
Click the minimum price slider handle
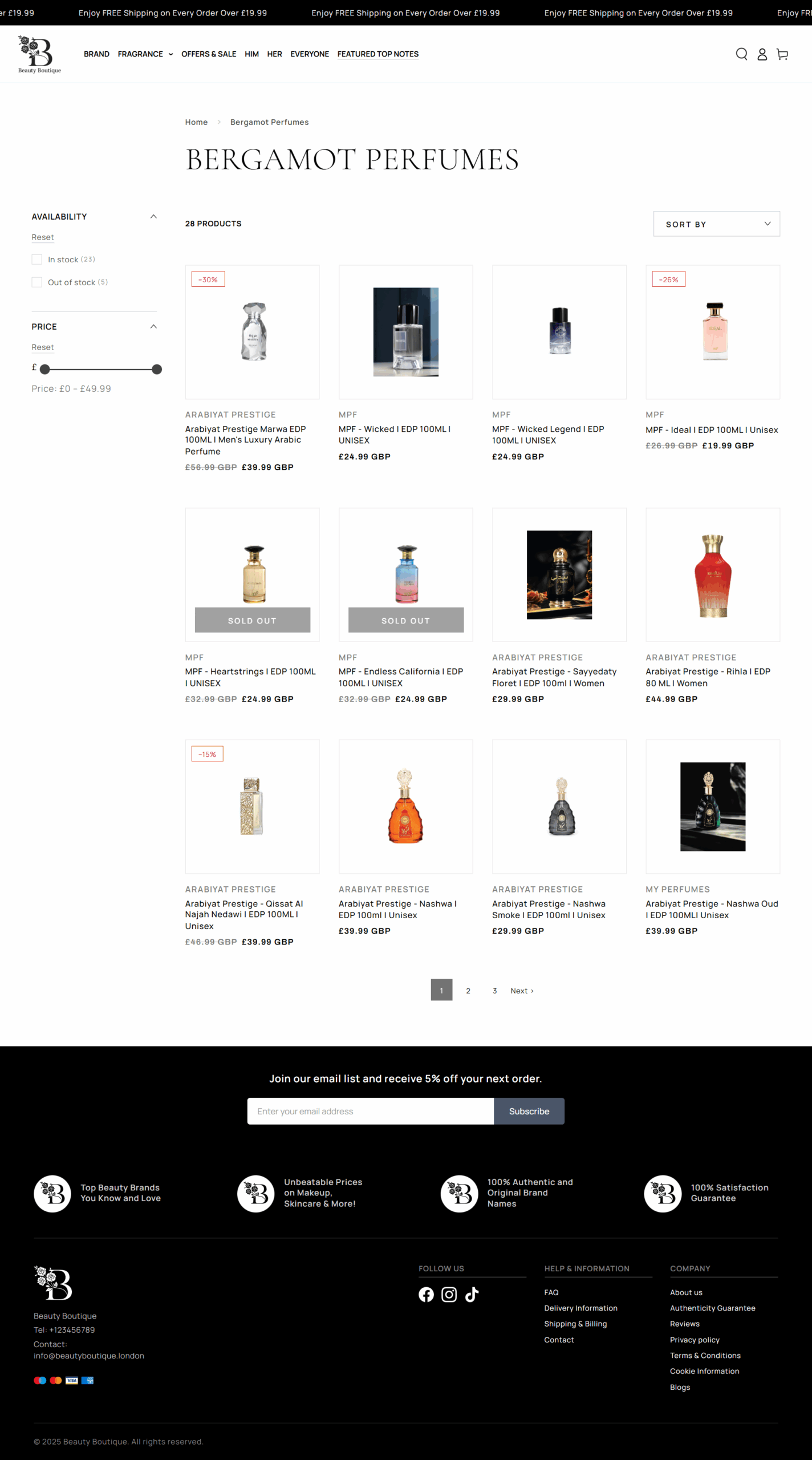pyautogui.click(x=45, y=370)
